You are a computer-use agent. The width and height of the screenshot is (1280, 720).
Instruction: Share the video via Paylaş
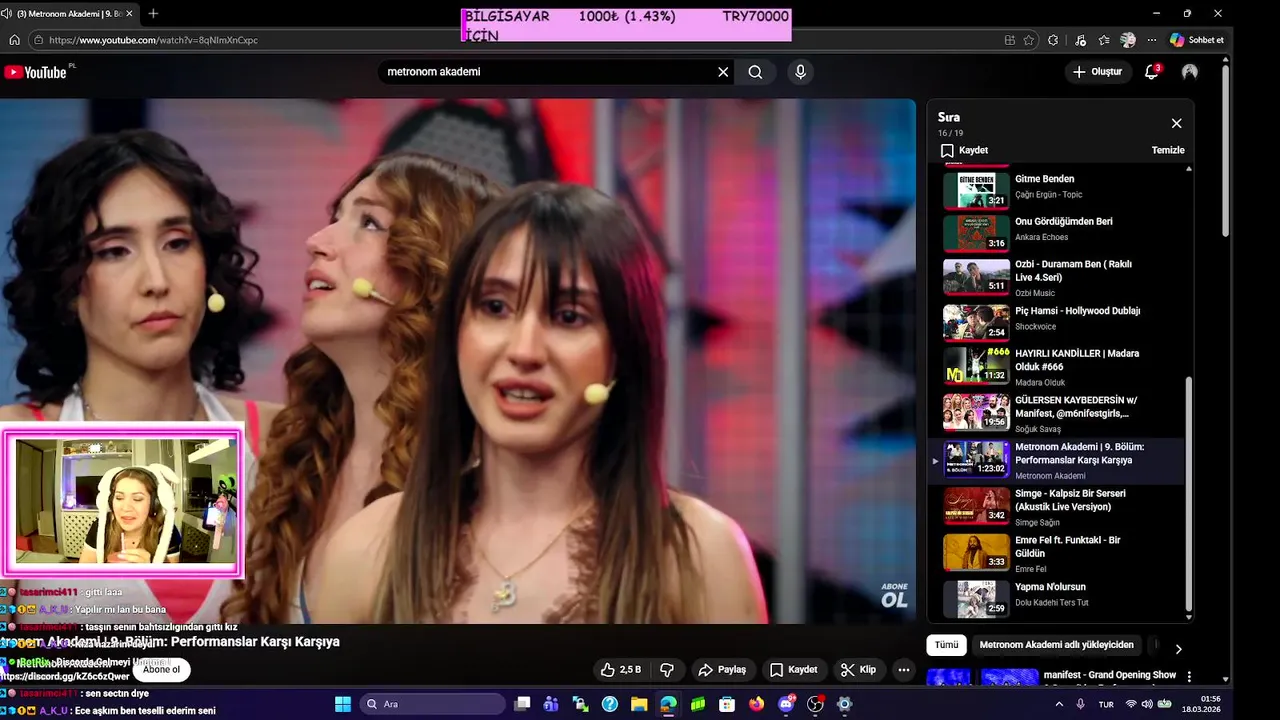722,670
